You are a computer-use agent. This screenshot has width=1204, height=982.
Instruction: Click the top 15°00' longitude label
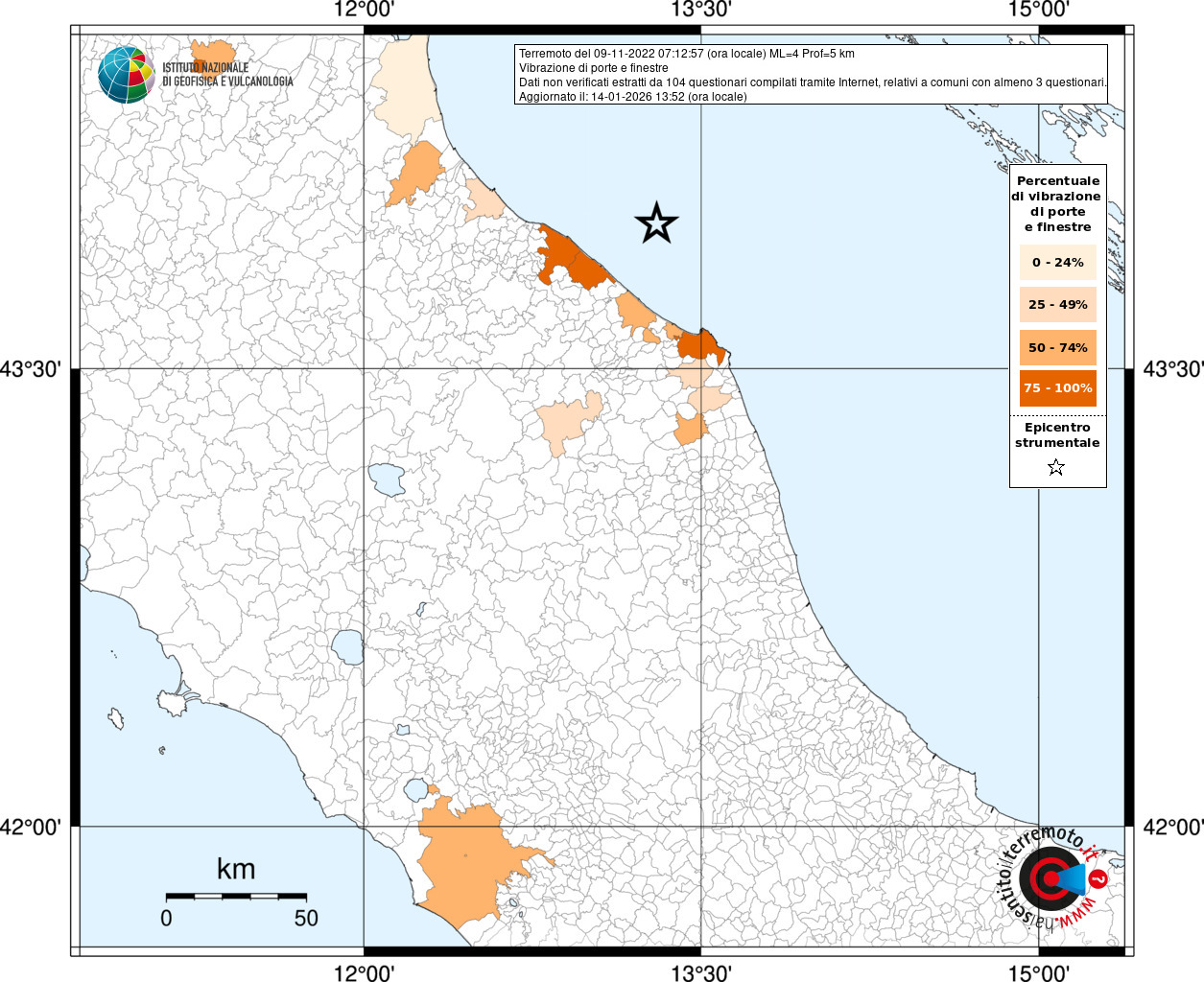tap(1039, 11)
